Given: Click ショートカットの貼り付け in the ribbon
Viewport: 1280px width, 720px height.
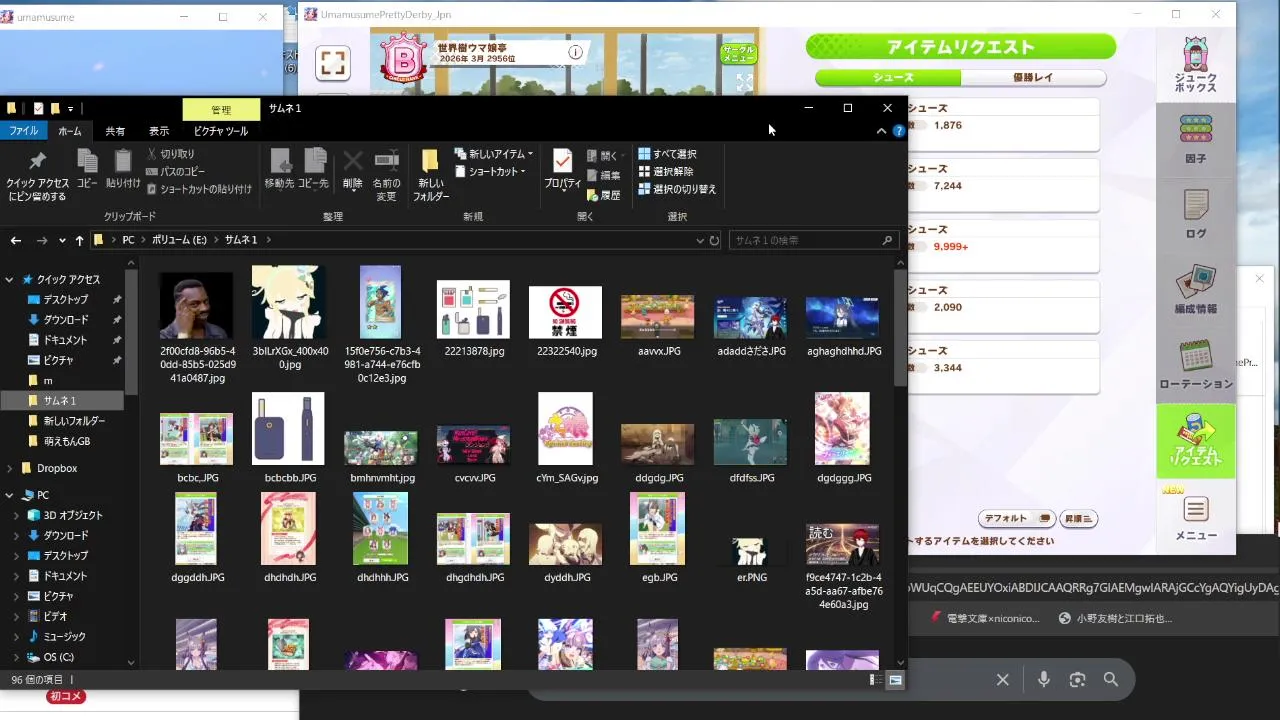Looking at the screenshot, I should click(x=199, y=189).
